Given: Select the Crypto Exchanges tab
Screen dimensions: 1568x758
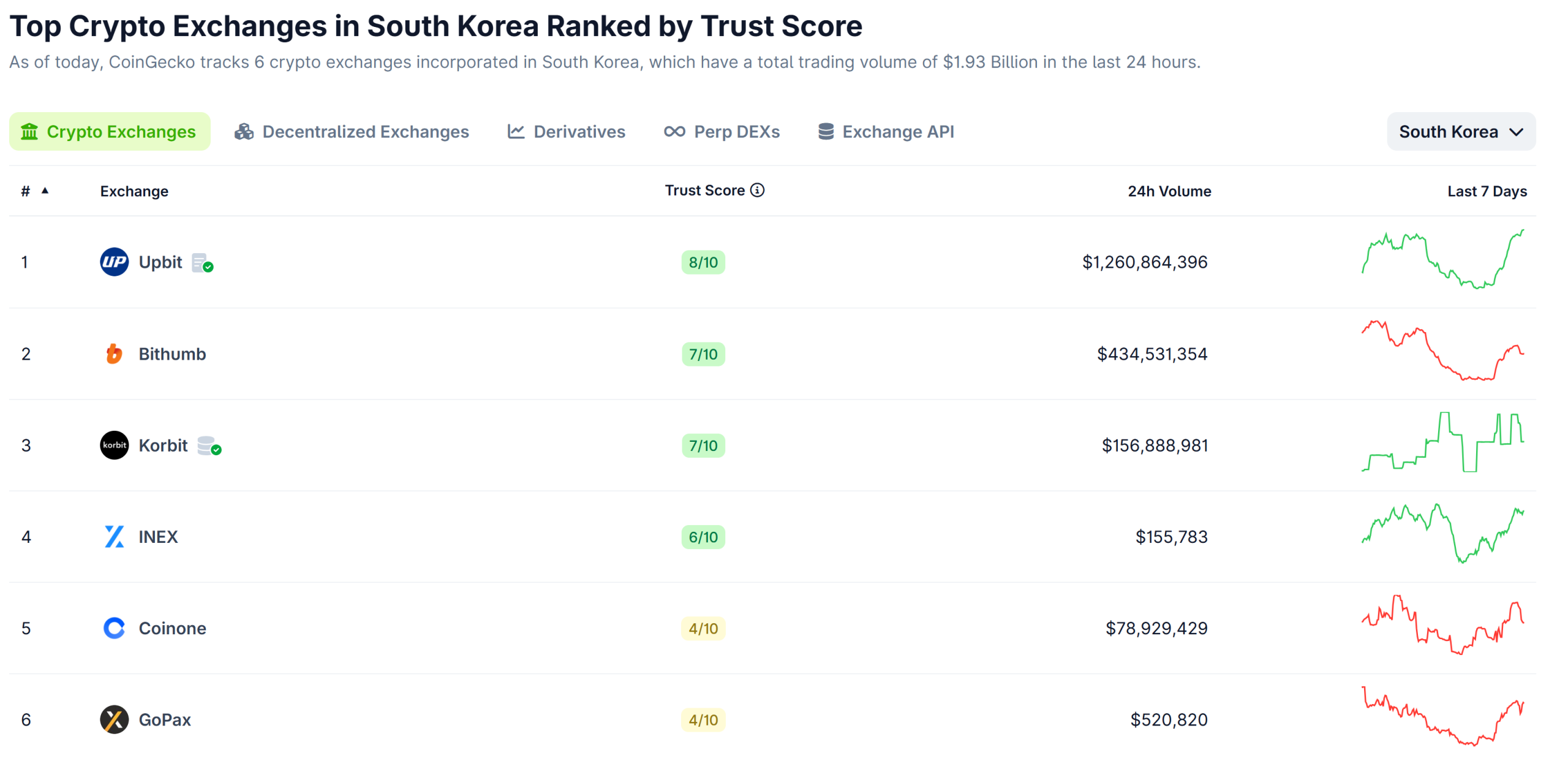Looking at the screenshot, I should coord(110,131).
